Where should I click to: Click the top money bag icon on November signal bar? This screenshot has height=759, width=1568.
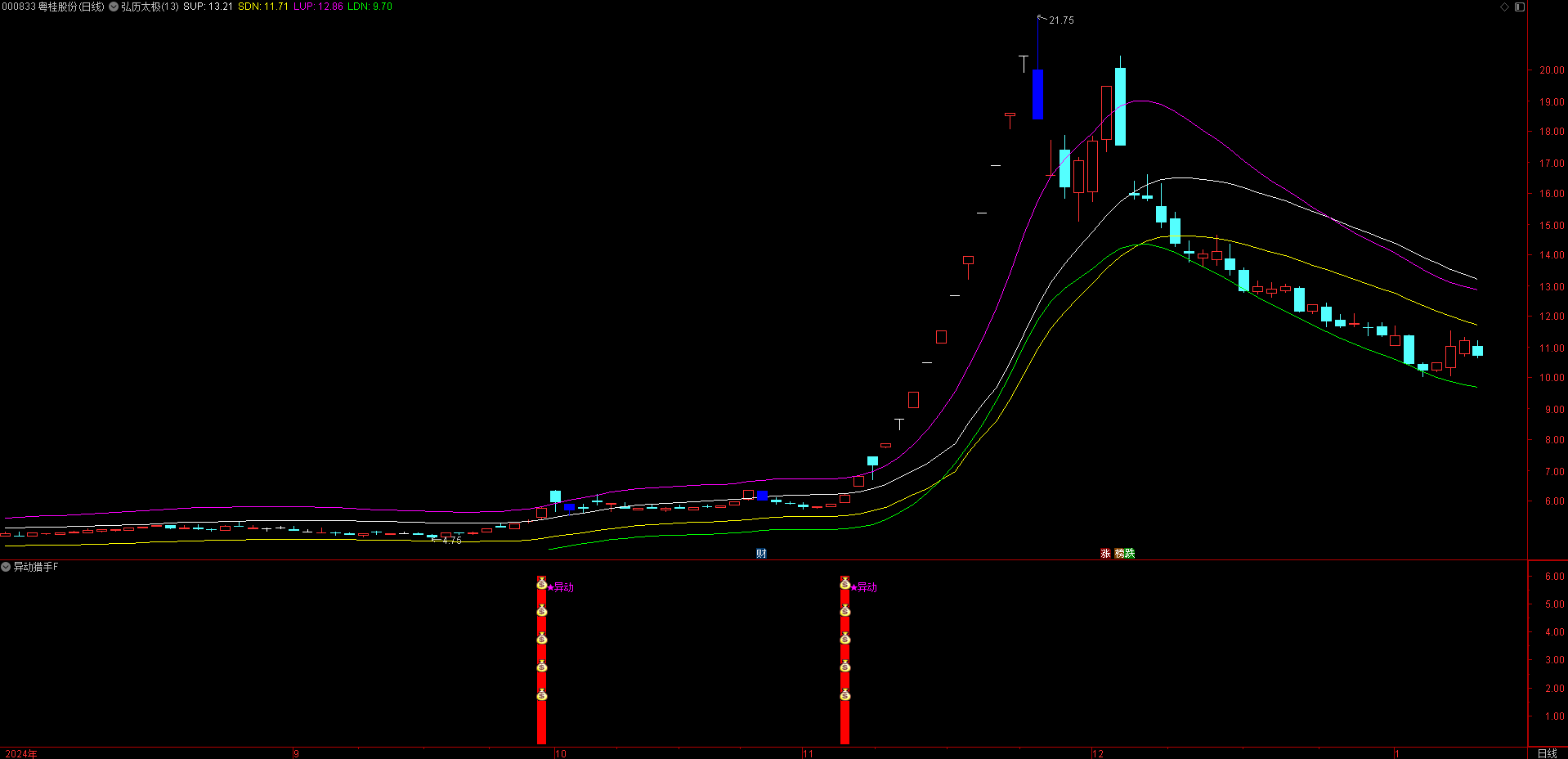click(x=844, y=583)
